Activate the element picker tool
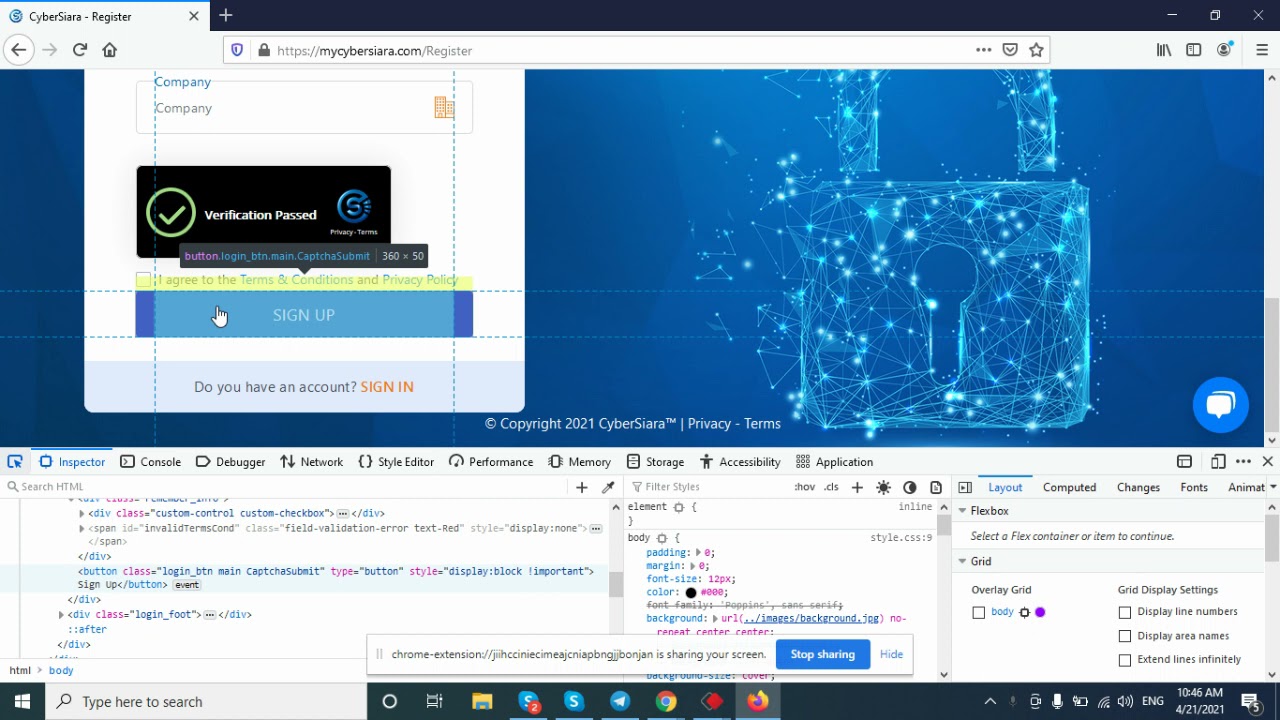The width and height of the screenshot is (1280, 720). pyautogui.click(x=15, y=461)
